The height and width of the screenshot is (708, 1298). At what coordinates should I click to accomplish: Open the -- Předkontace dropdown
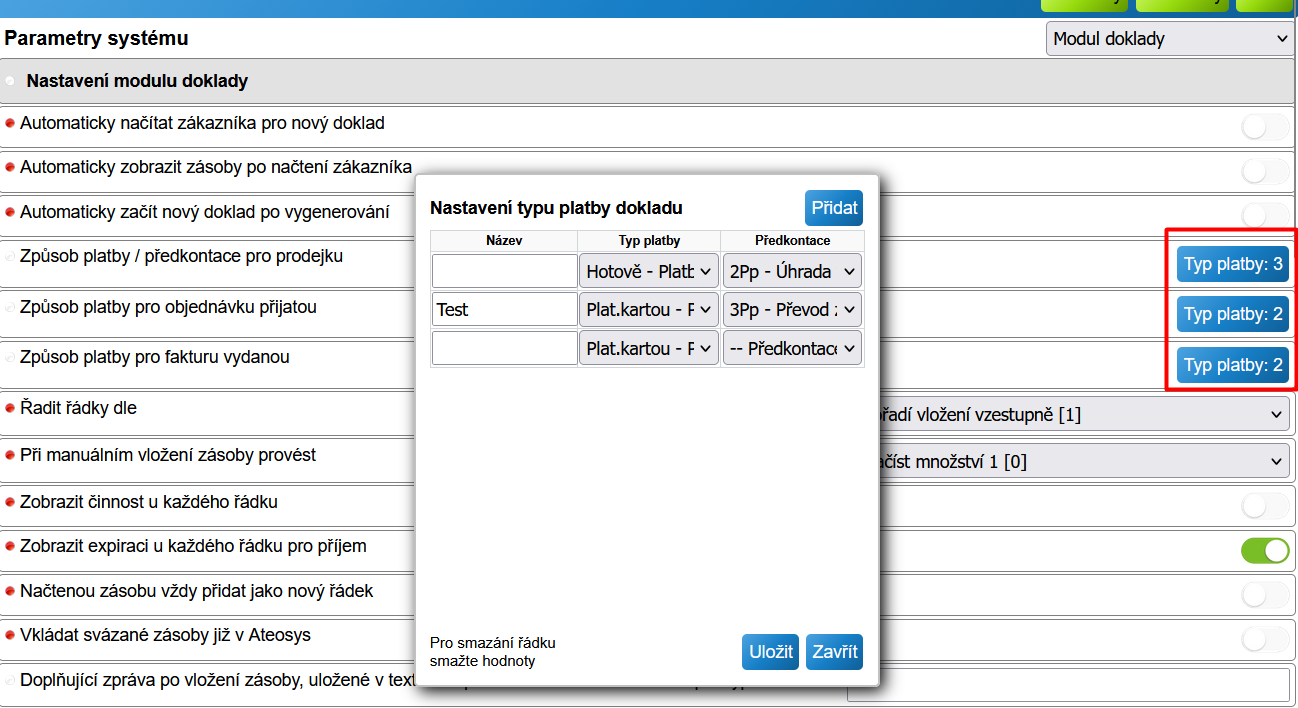tap(792, 348)
